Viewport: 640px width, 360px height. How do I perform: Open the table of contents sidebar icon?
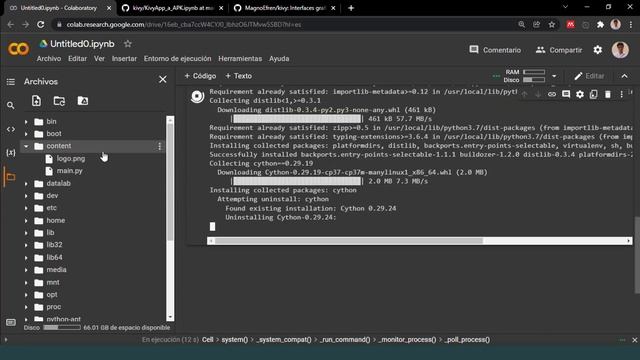click(11, 82)
